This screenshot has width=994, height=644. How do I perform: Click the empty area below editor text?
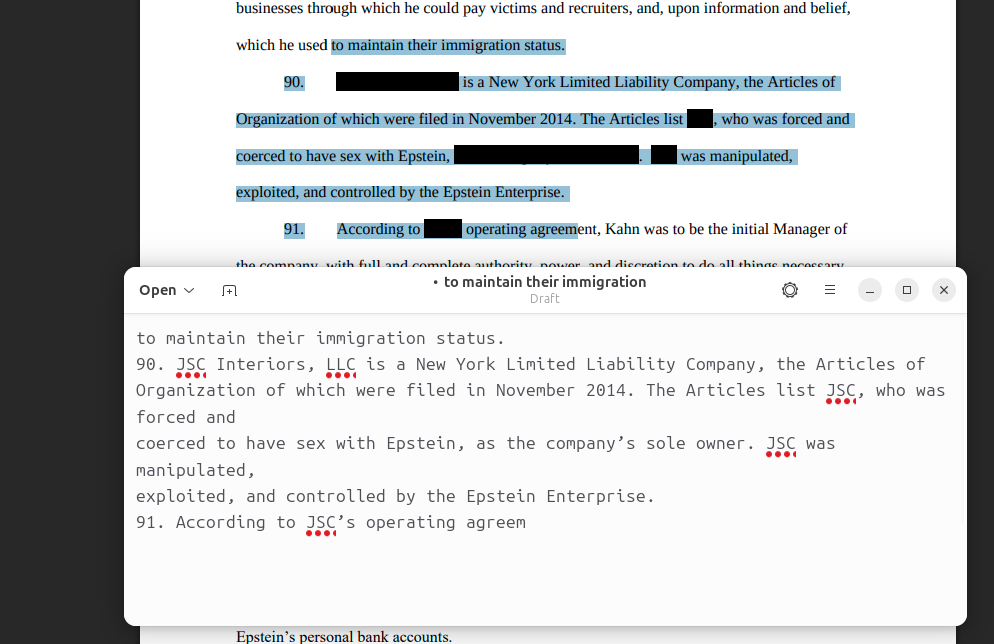pos(545,580)
